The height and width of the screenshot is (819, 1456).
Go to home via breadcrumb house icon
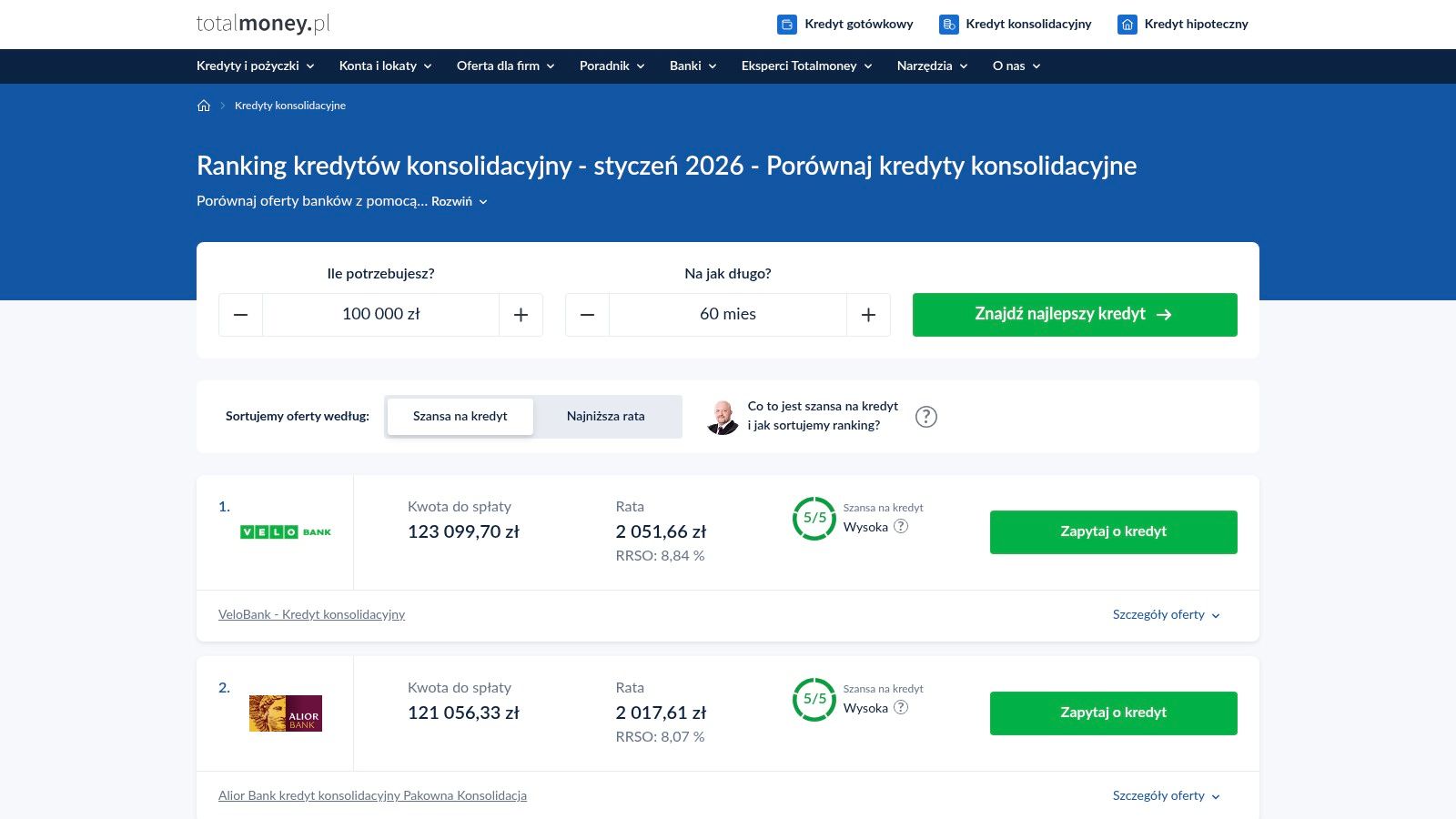click(204, 106)
